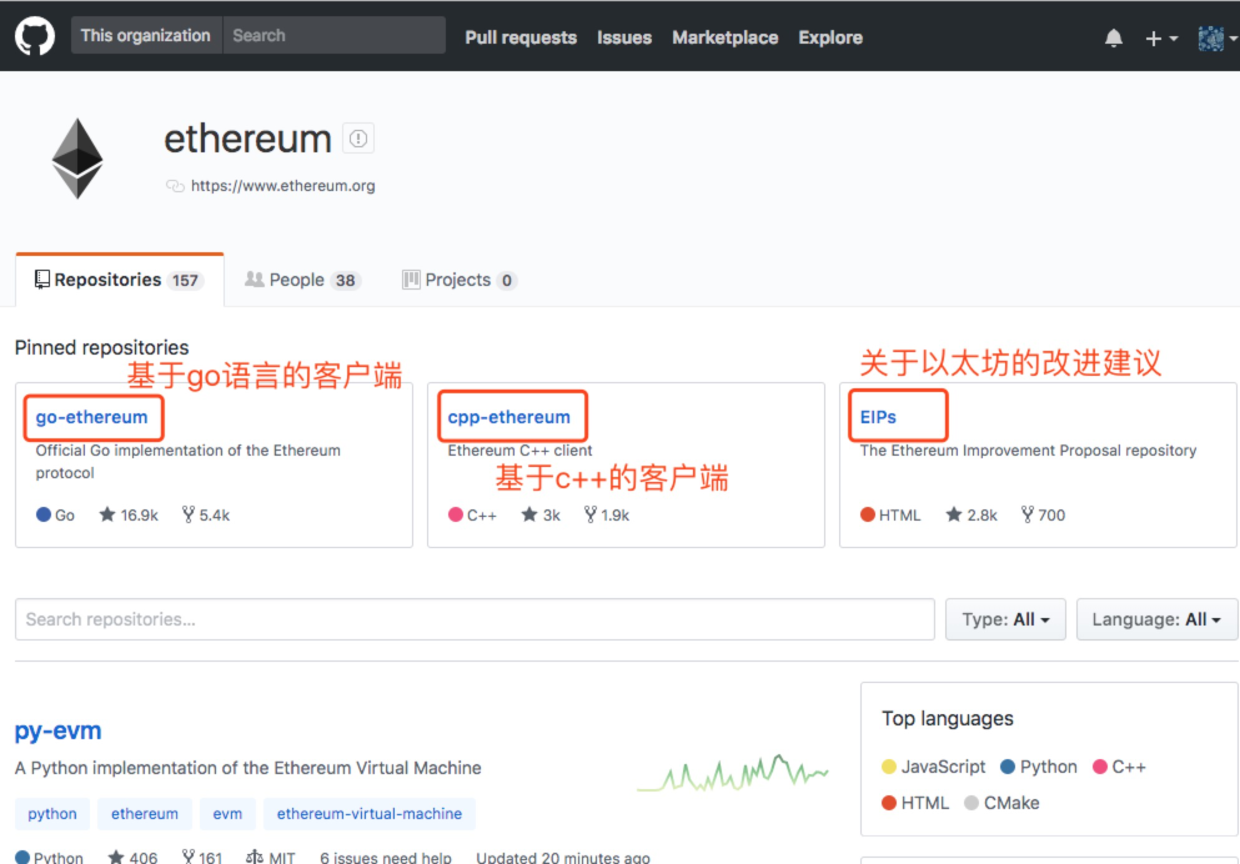Screen dimensions: 1240x864
Task: Open Explore in top navigation
Action: [830, 38]
